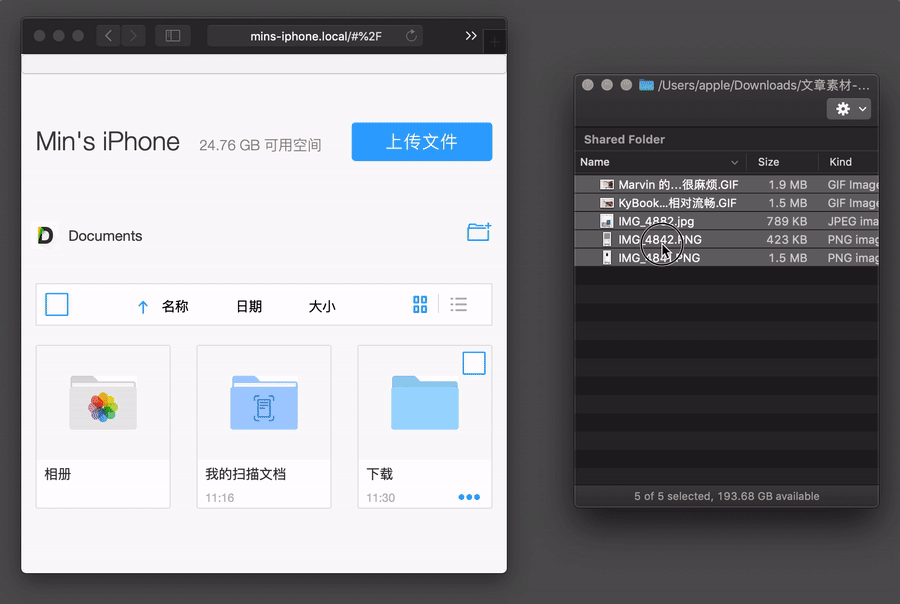The height and width of the screenshot is (604, 900).
Task: Select the KyBook…相对流畅.GIF file row
Action: (x=727, y=203)
